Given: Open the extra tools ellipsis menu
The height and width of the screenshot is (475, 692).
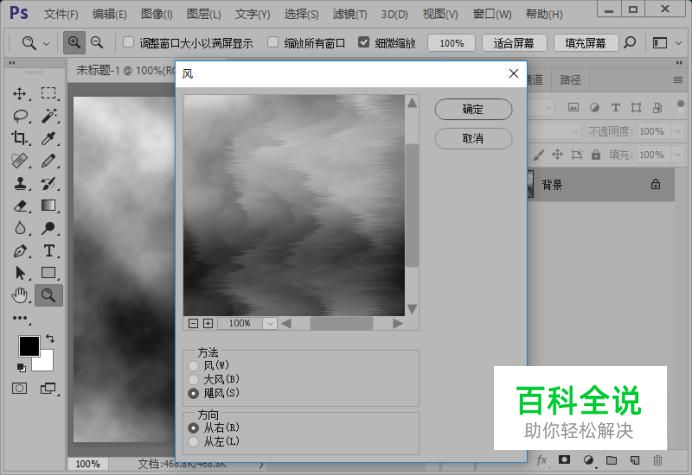Looking at the screenshot, I should tap(20, 318).
